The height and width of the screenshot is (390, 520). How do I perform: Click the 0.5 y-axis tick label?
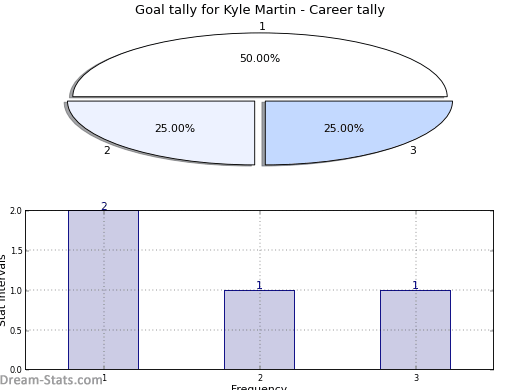[x=16, y=330]
